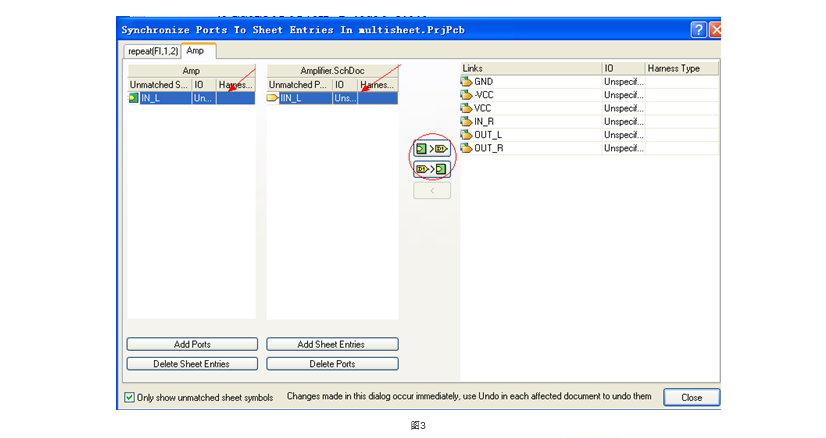Viewport: 826px width, 438px height.
Task: Select the OUT_L link icon
Action: click(x=466, y=135)
